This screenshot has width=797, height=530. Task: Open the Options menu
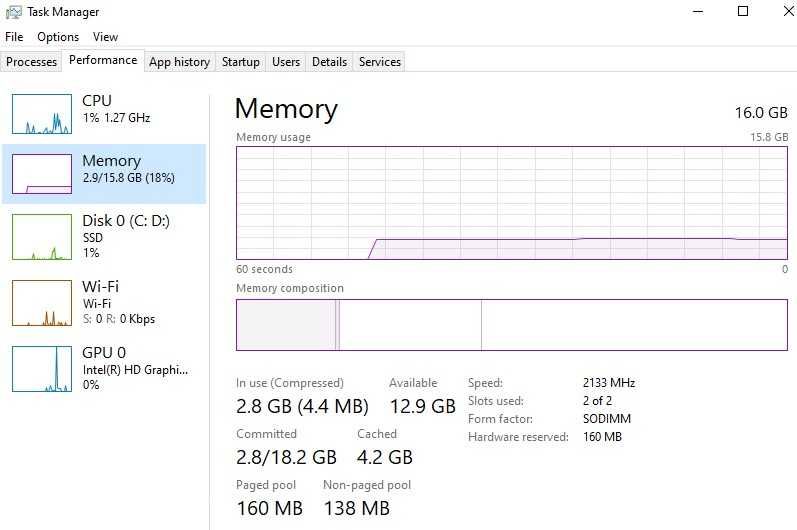click(x=58, y=37)
